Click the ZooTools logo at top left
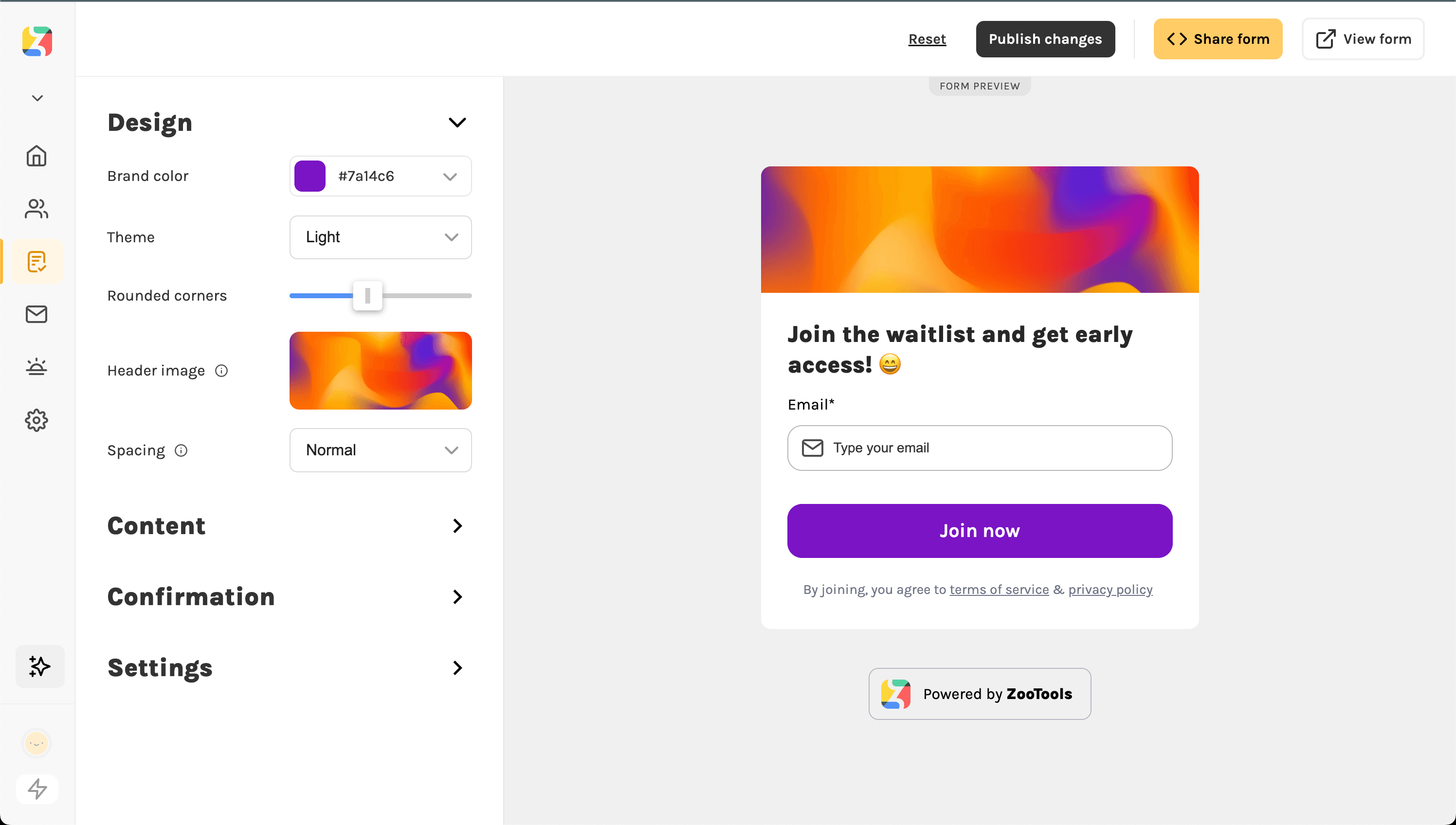This screenshot has height=825, width=1456. [x=37, y=41]
